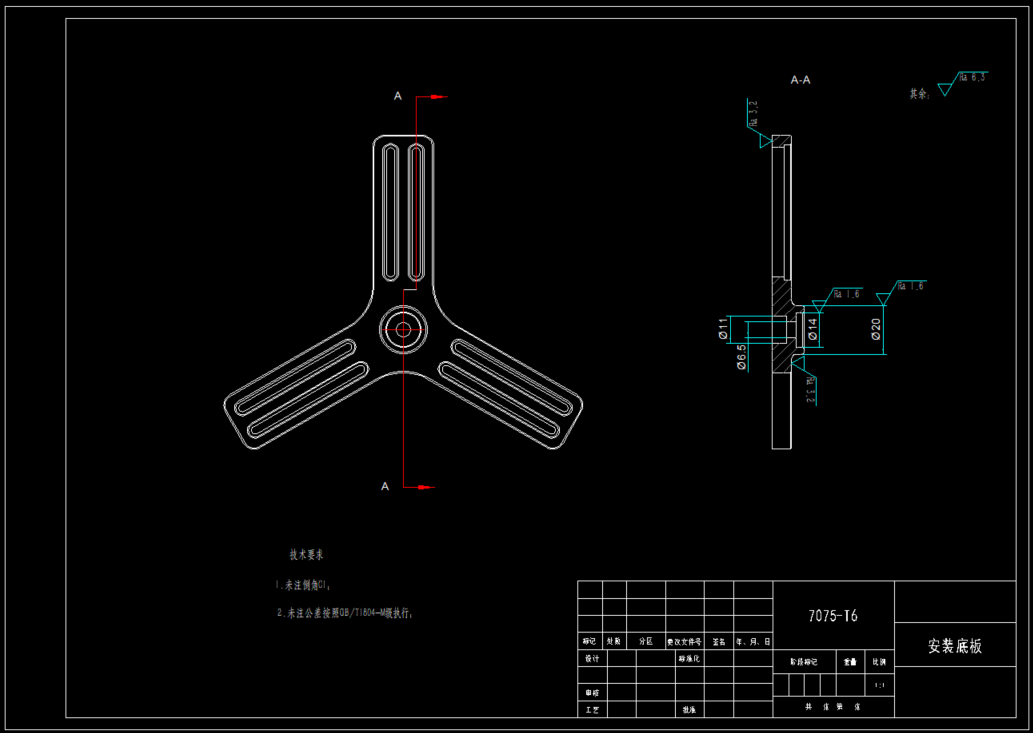Select the 其余 text label
This screenshot has height=733, width=1033.
point(920,94)
